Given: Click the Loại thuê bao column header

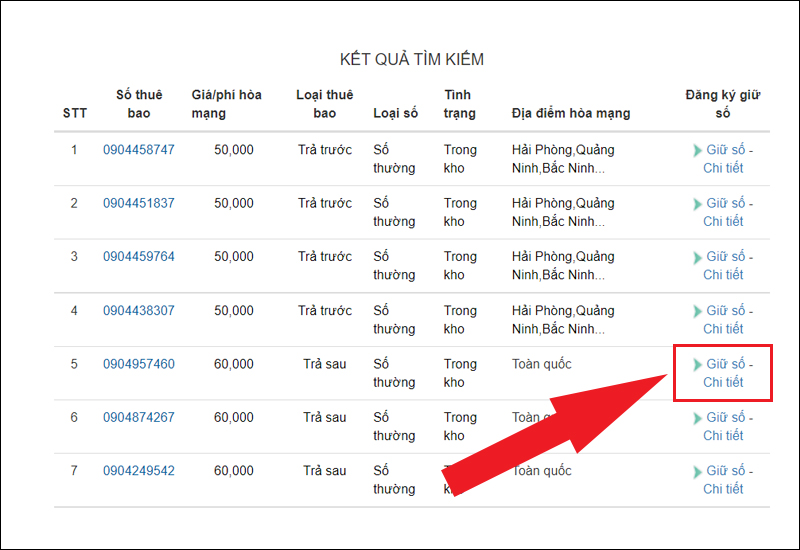Looking at the screenshot, I should tap(324, 104).
